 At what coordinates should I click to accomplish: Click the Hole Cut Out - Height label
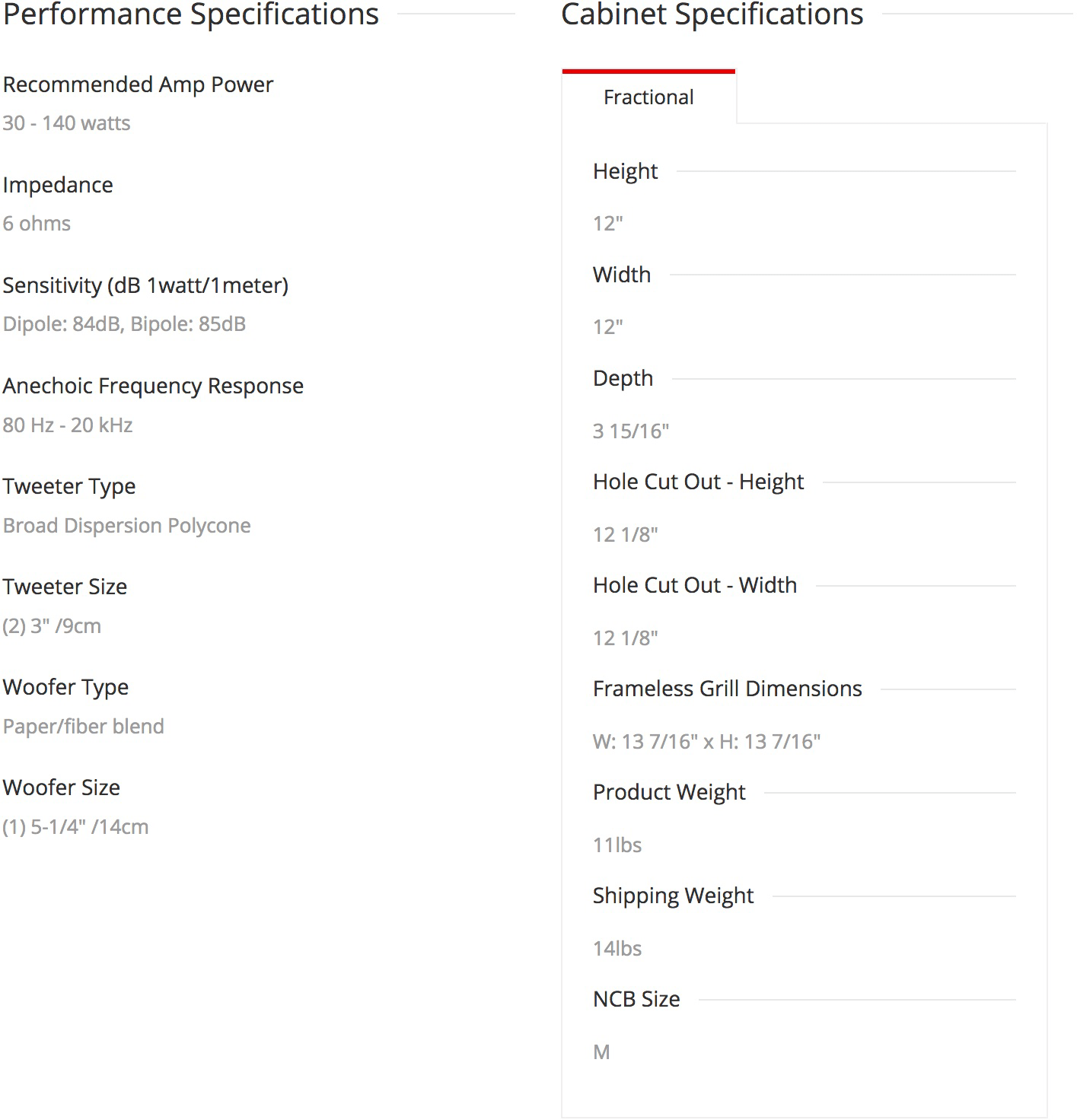click(698, 482)
